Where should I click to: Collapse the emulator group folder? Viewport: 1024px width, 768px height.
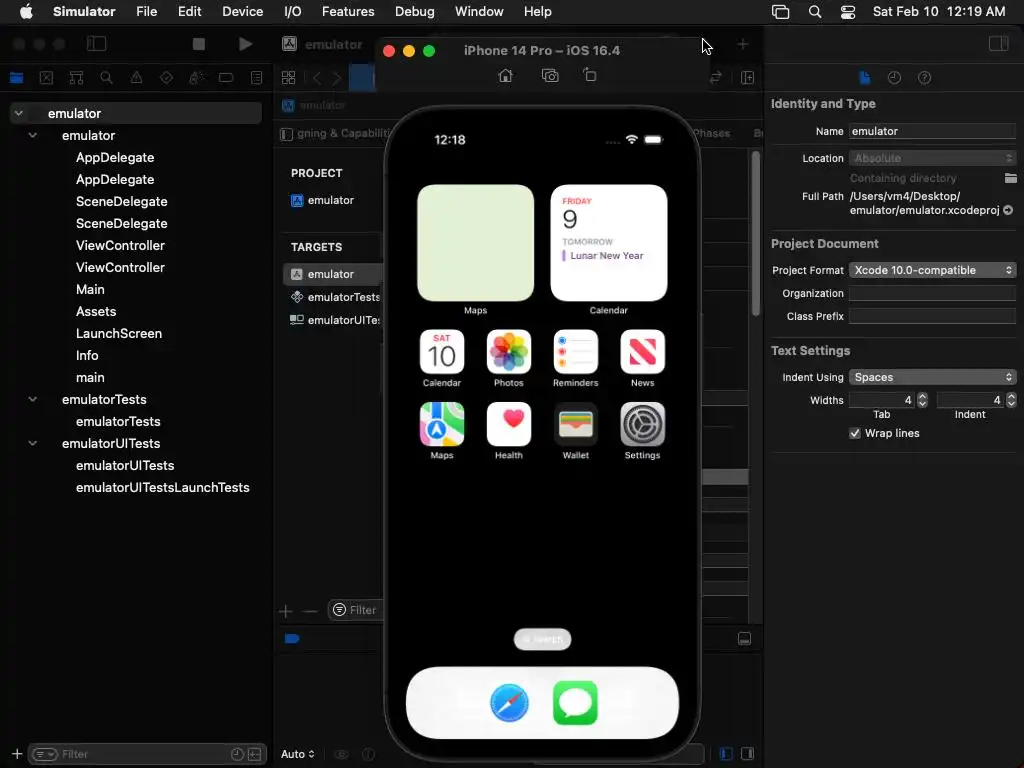click(33, 135)
